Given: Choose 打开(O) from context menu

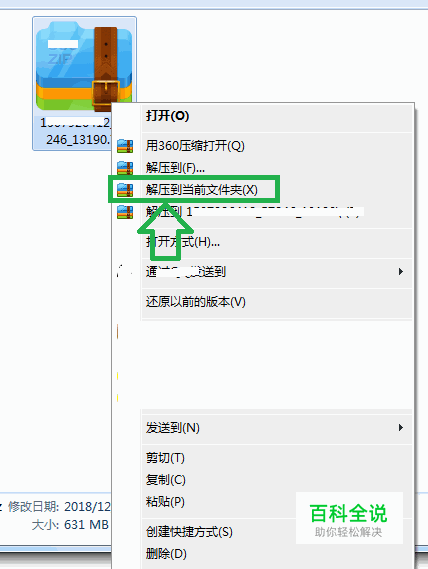Looking at the screenshot, I should coord(168,116).
